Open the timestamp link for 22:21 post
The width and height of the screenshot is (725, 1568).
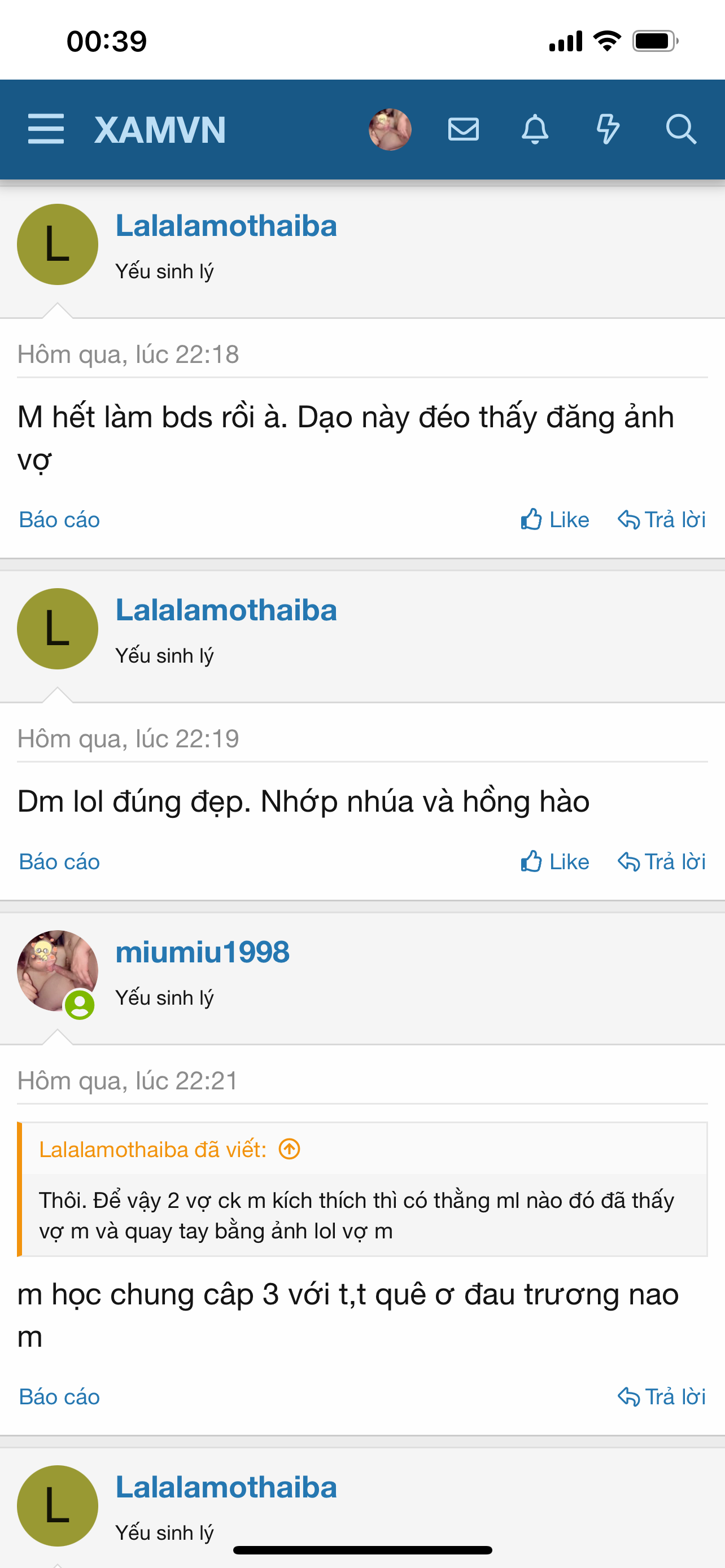pyautogui.click(x=127, y=1081)
